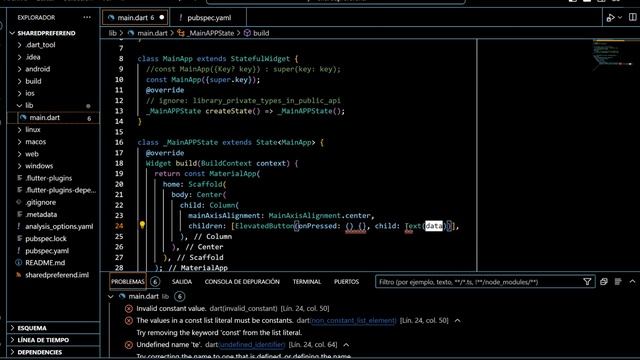This screenshot has height=360, width=640.
Task: Open the non_constant_list_element documentation link
Action: click(x=353, y=321)
